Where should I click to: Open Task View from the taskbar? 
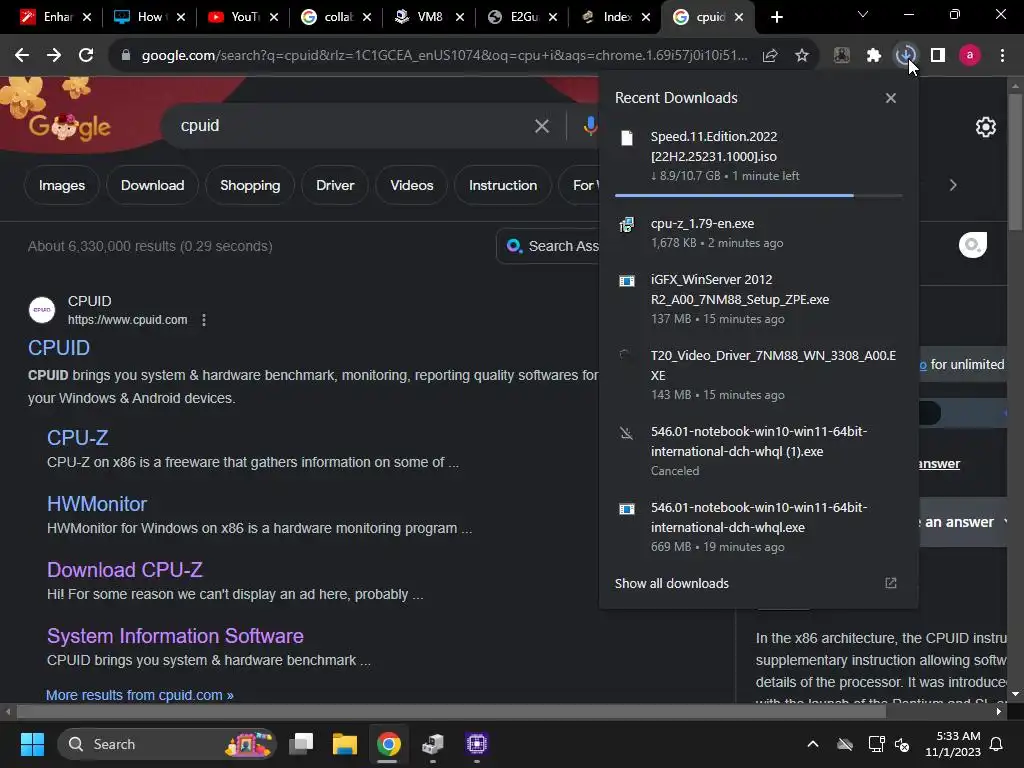pos(302,744)
